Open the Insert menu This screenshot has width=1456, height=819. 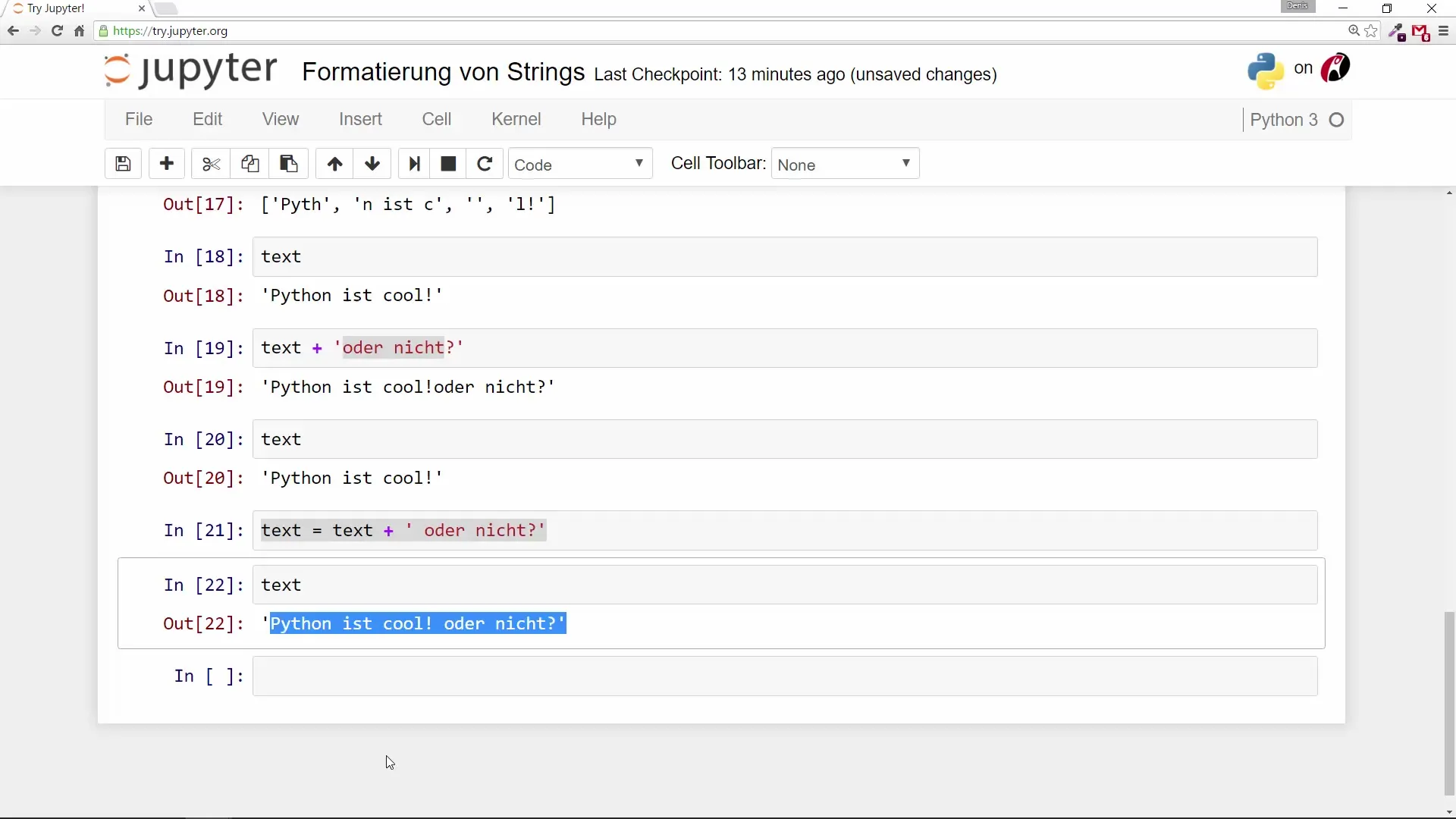(360, 119)
